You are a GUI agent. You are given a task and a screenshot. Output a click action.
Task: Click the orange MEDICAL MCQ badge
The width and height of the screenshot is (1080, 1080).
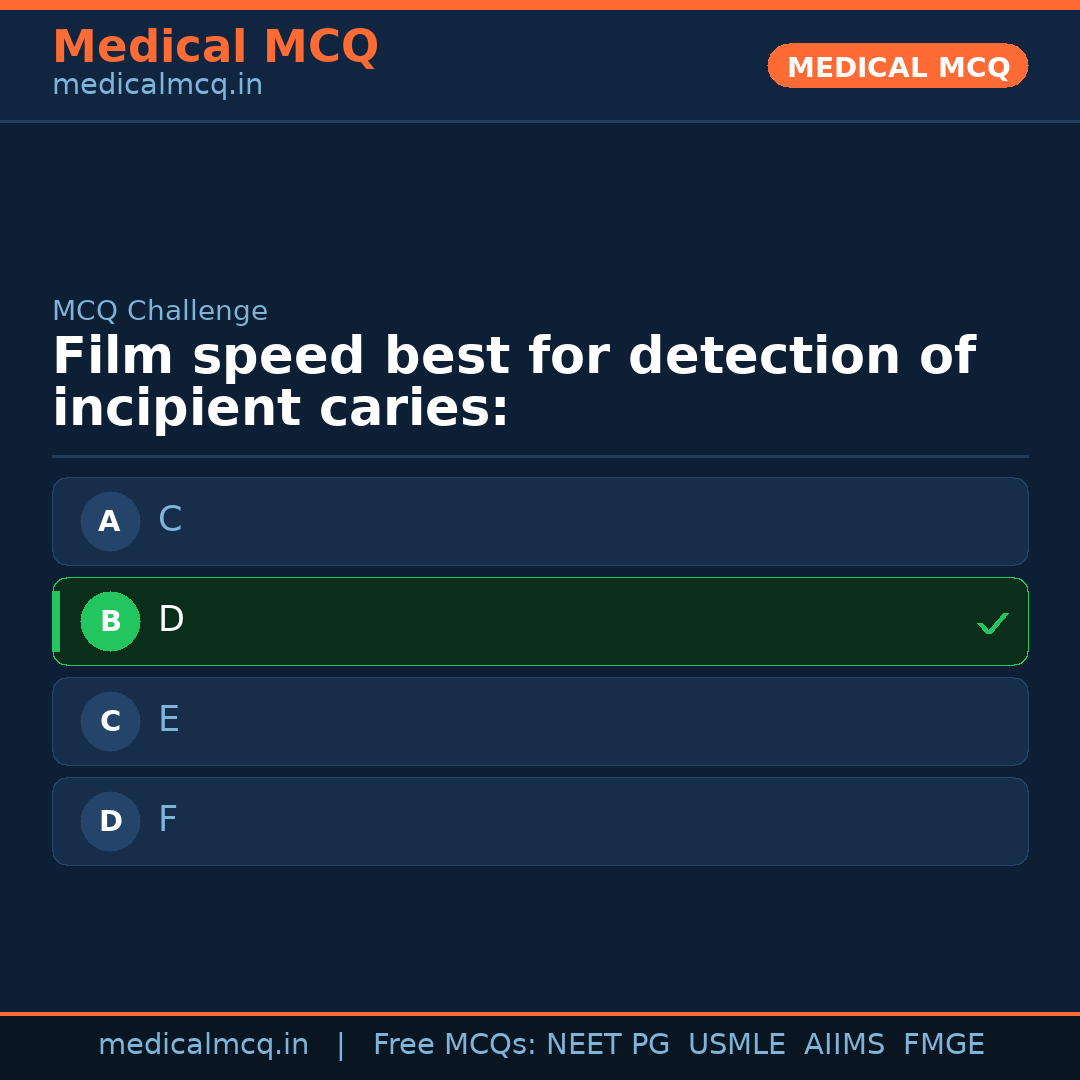tap(897, 66)
